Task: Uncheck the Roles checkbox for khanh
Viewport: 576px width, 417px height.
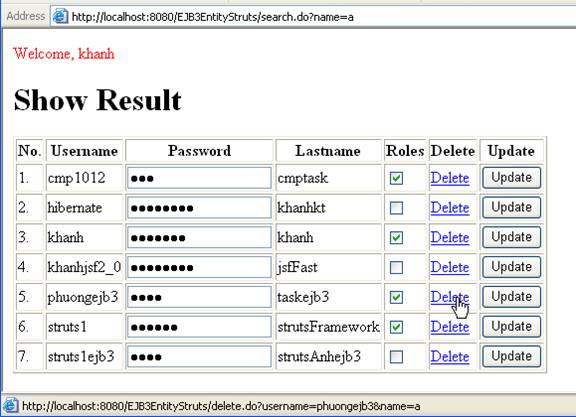Action: pyautogui.click(x=396, y=238)
